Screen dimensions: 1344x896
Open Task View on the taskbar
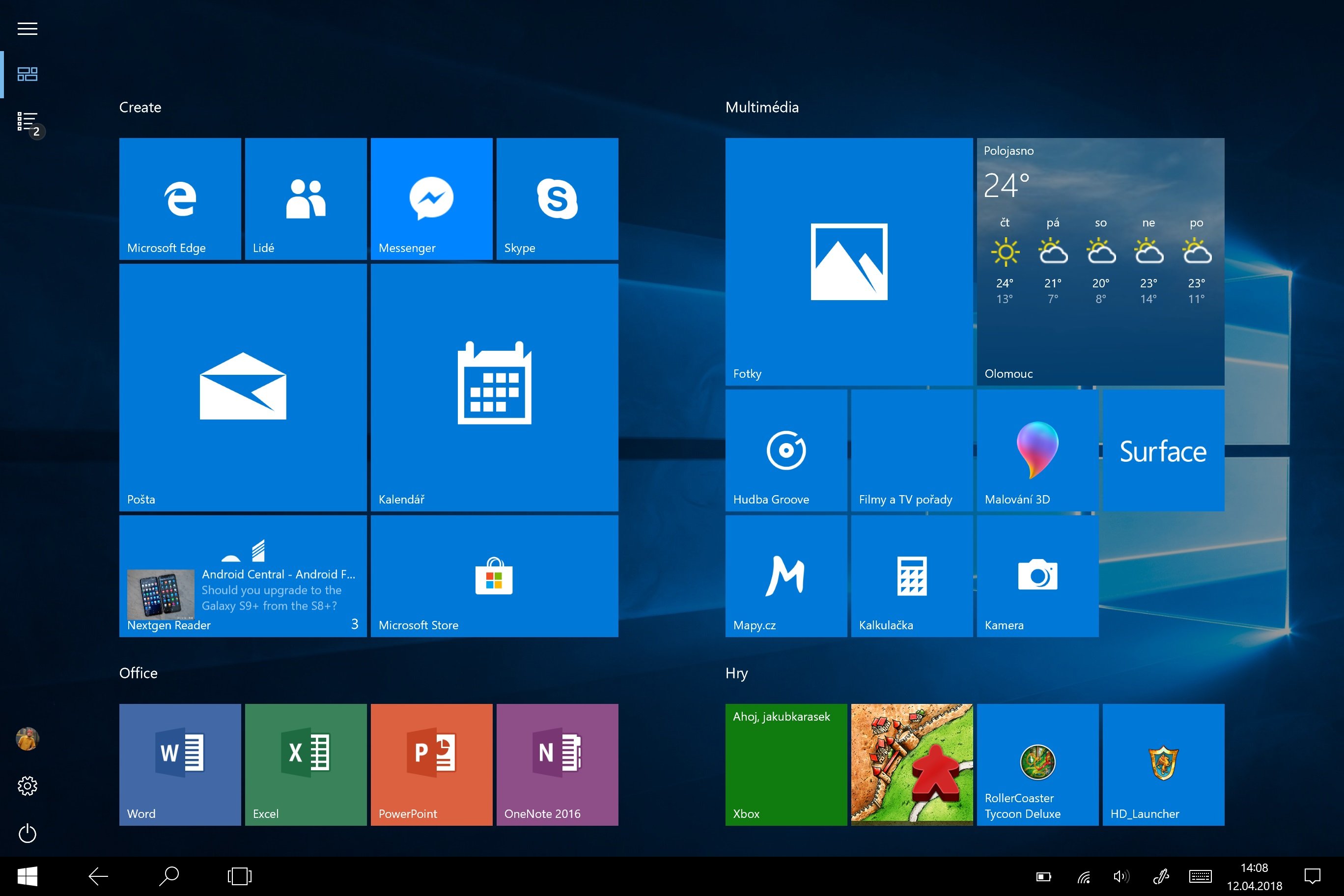[x=239, y=876]
